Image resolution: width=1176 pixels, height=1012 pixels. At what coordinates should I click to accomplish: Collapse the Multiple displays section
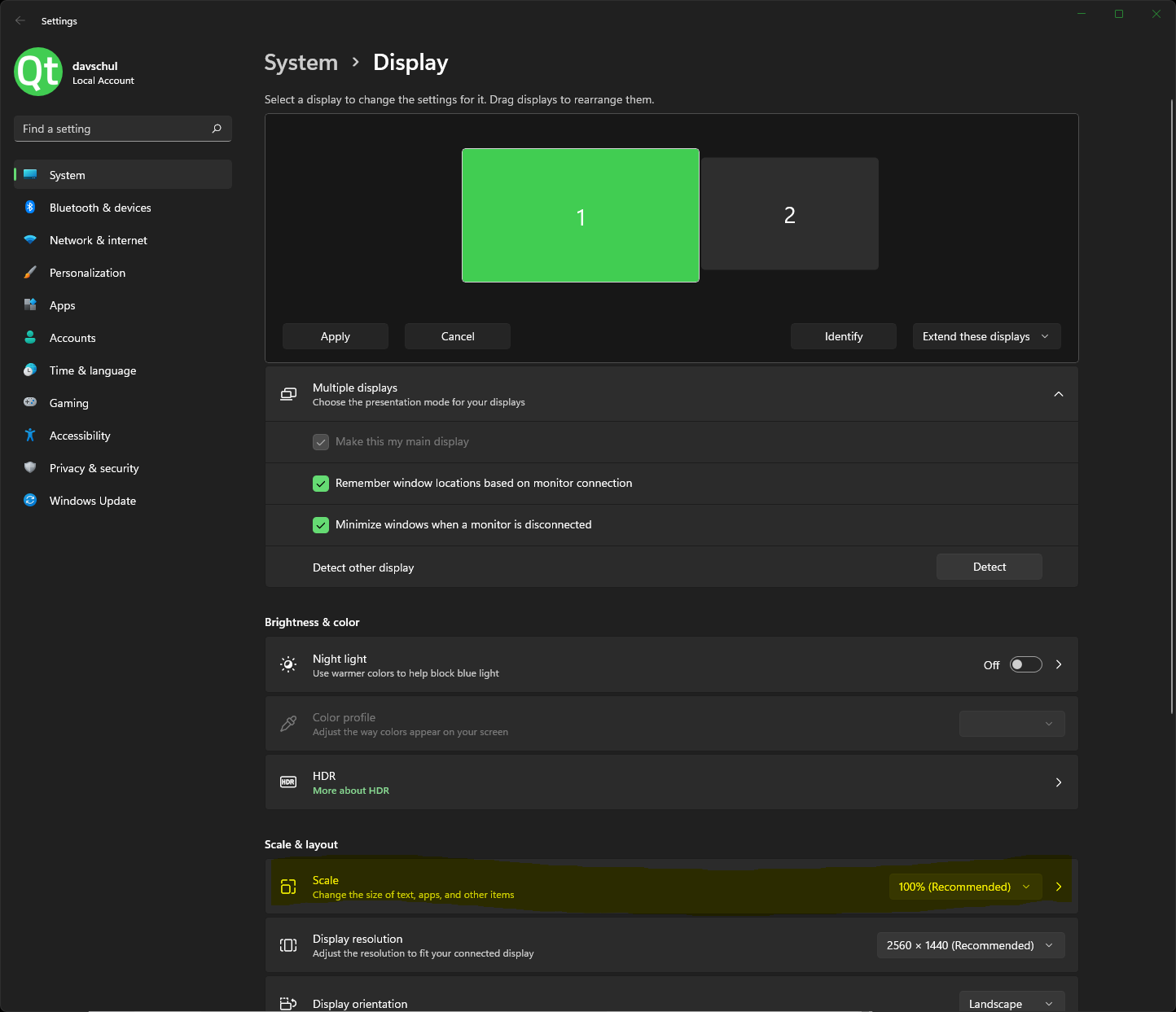[x=1058, y=394]
